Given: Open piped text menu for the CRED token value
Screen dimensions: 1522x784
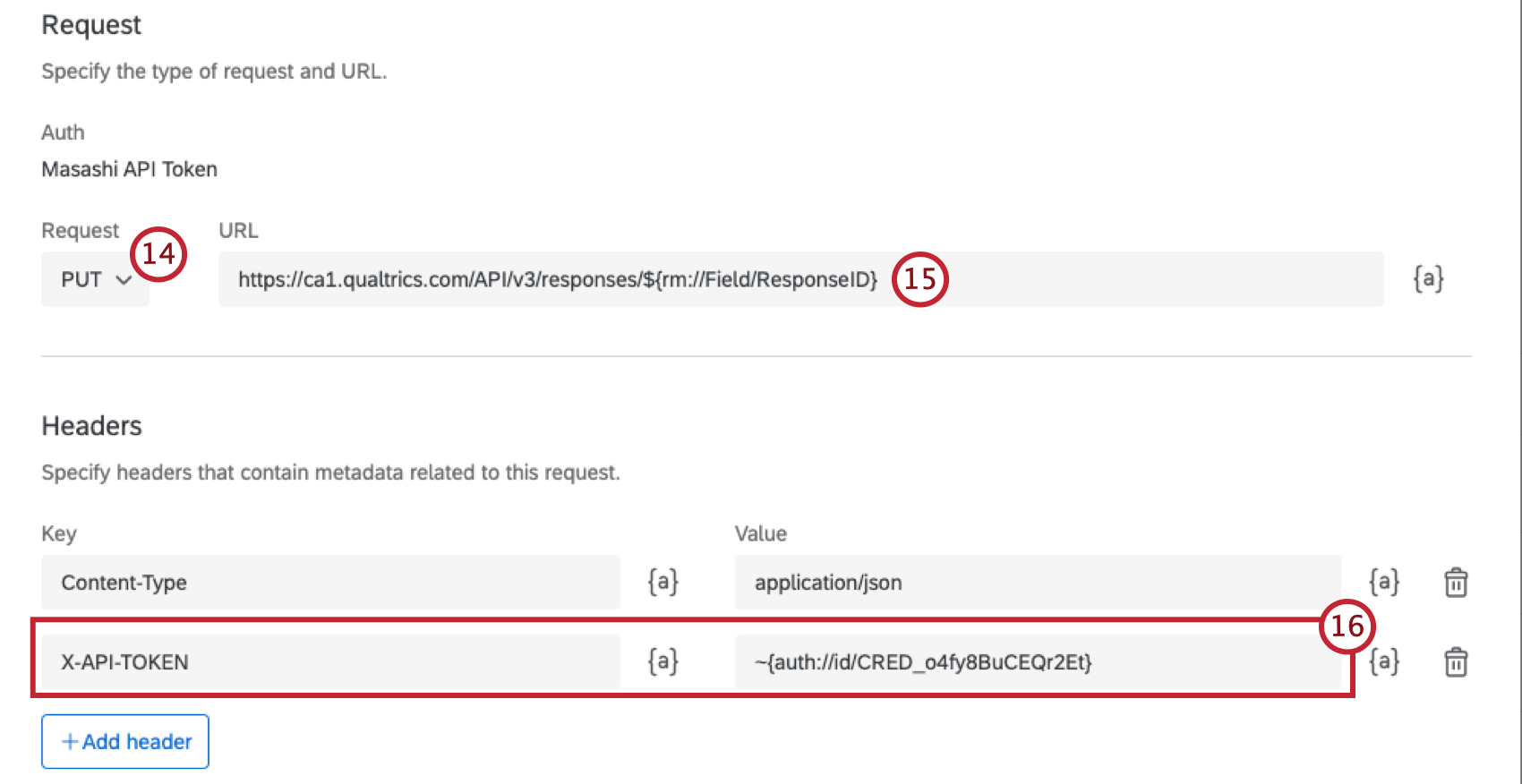Looking at the screenshot, I should point(1384,662).
